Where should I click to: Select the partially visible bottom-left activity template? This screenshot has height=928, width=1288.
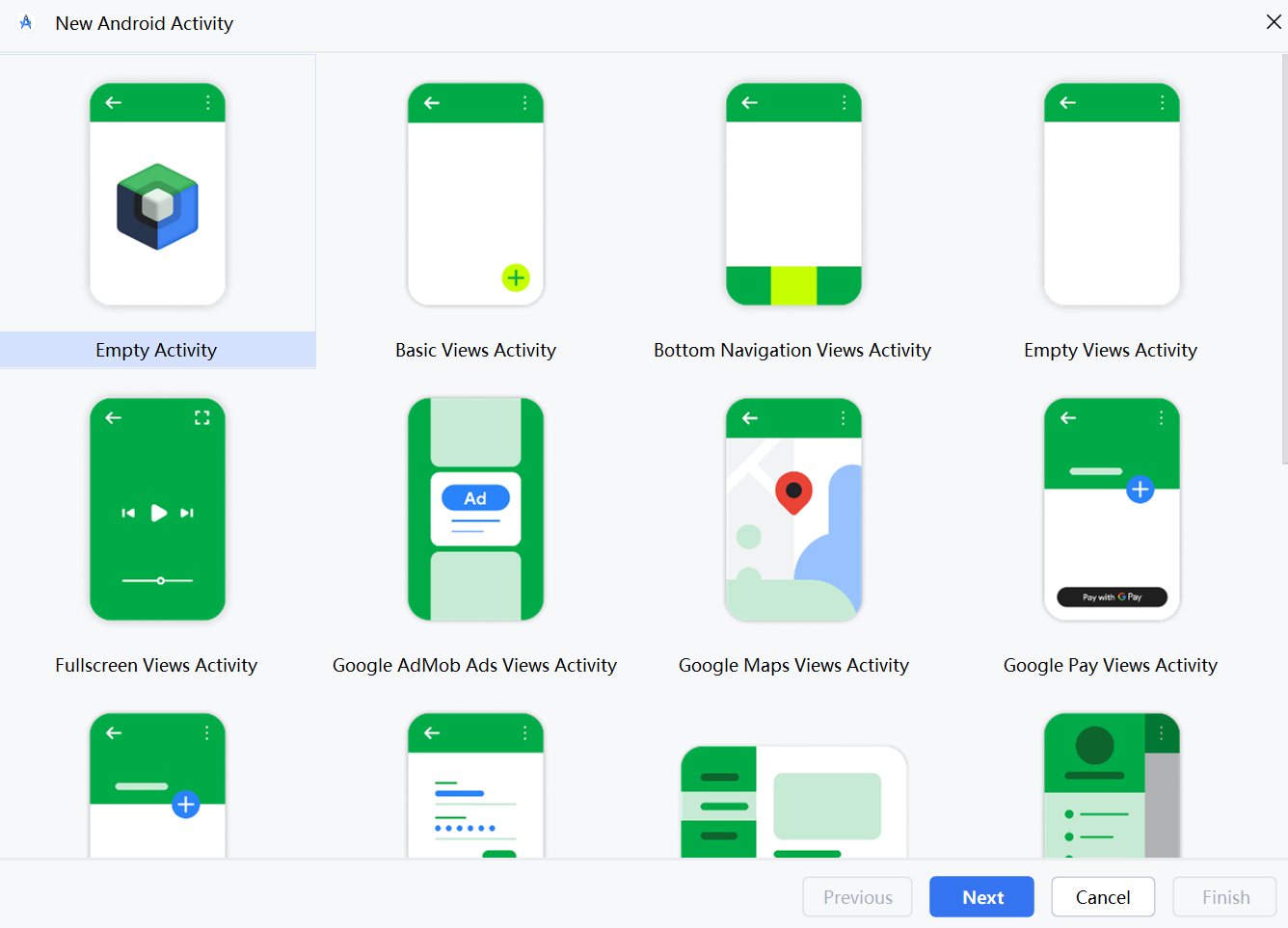click(x=157, y=785)
